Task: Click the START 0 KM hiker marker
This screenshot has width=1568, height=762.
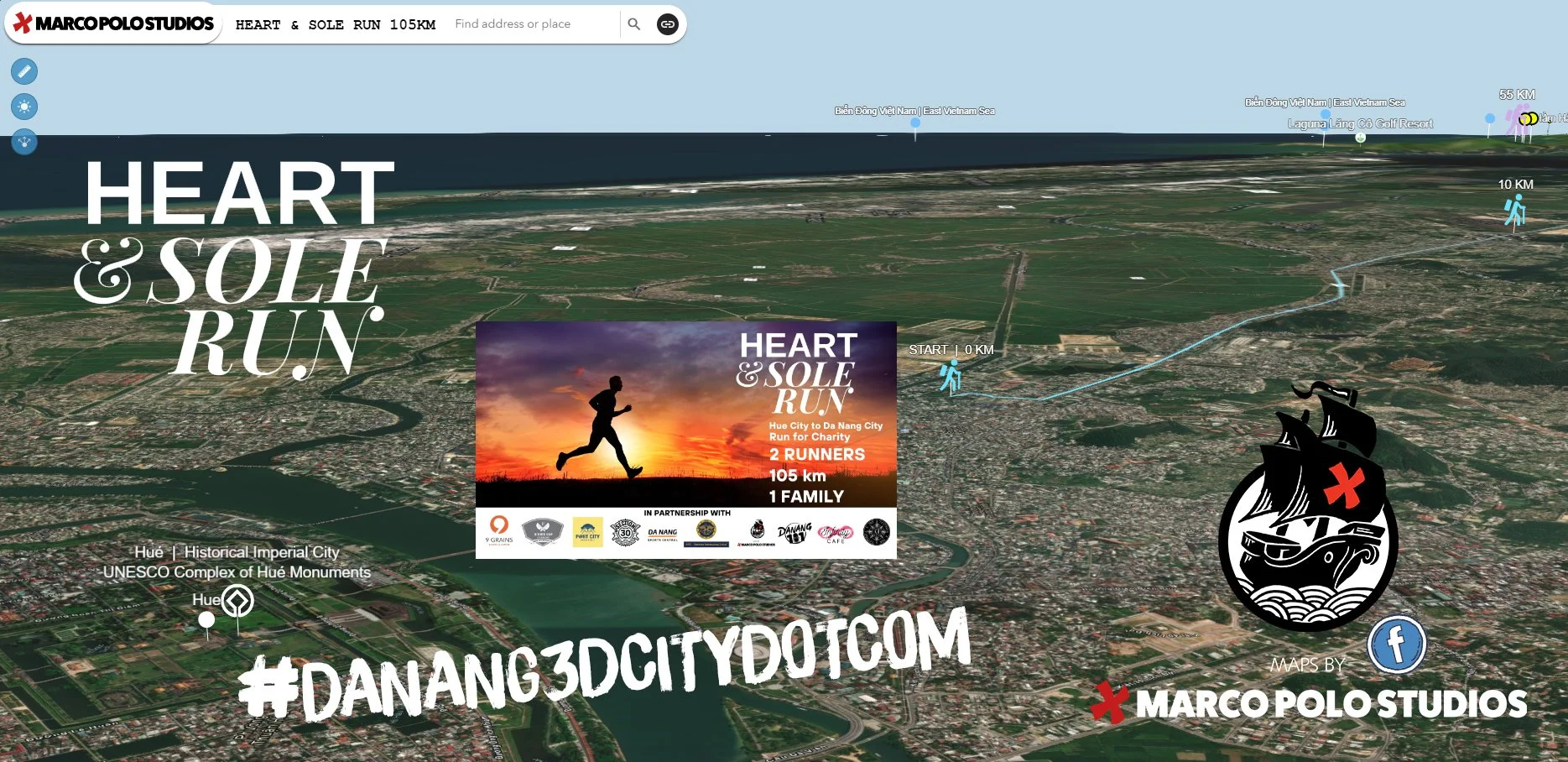Action: 951,376
